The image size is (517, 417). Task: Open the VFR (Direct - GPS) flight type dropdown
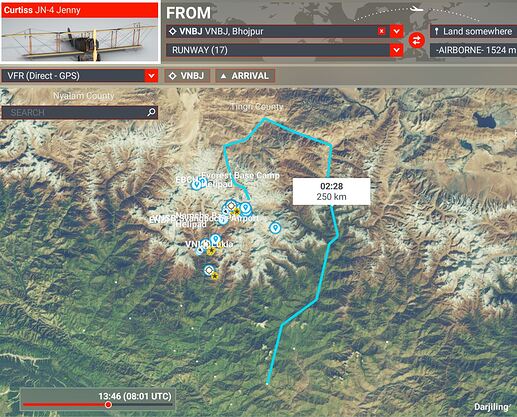click(80, 76)
